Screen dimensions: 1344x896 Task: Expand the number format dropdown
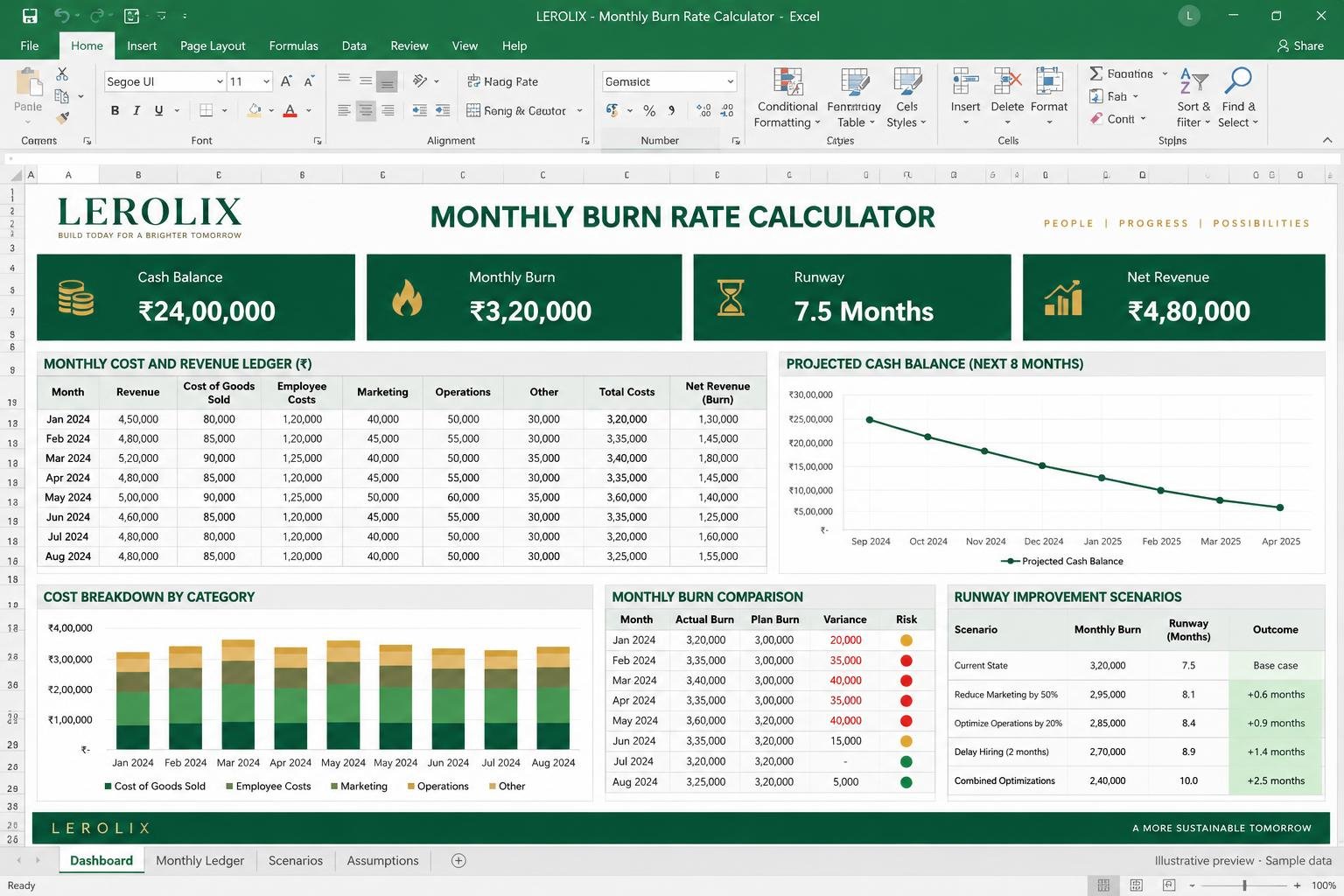pos(730,81)
